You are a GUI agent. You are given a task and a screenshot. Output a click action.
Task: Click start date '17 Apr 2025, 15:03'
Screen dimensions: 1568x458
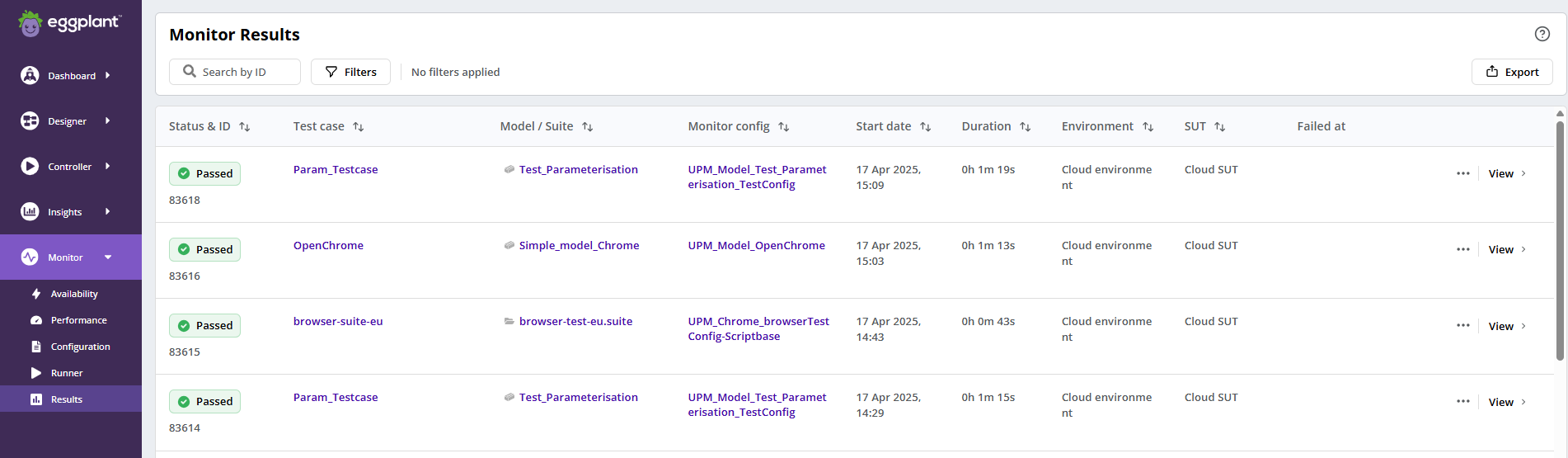coord(888,253)
